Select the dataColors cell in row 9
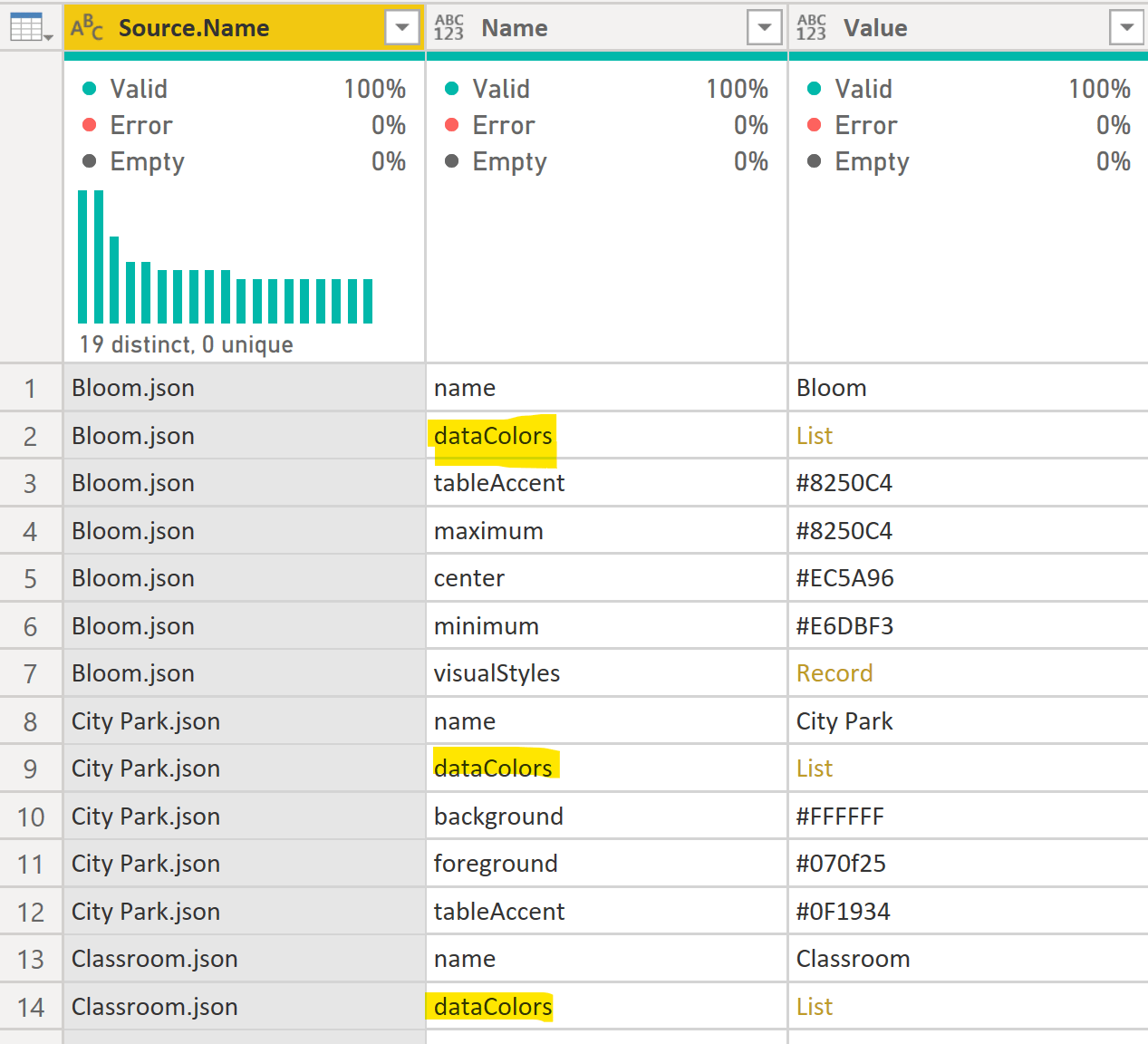 [607, 768]
